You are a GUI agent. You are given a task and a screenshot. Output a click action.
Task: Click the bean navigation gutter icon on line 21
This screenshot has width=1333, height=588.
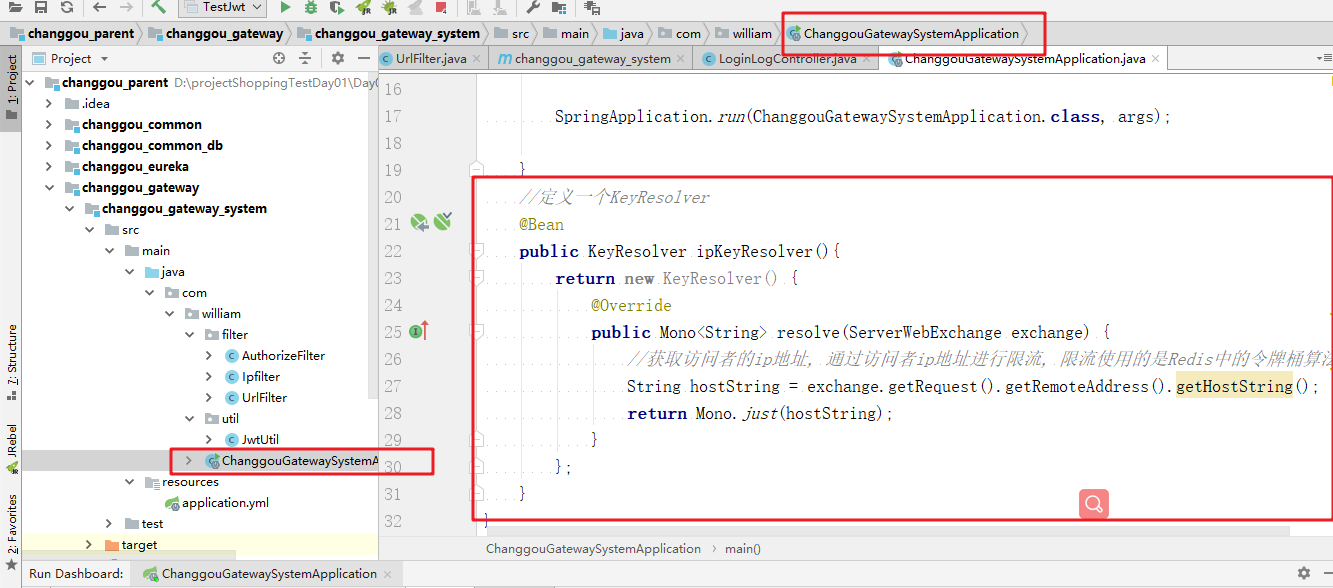[x=419, y=222]
